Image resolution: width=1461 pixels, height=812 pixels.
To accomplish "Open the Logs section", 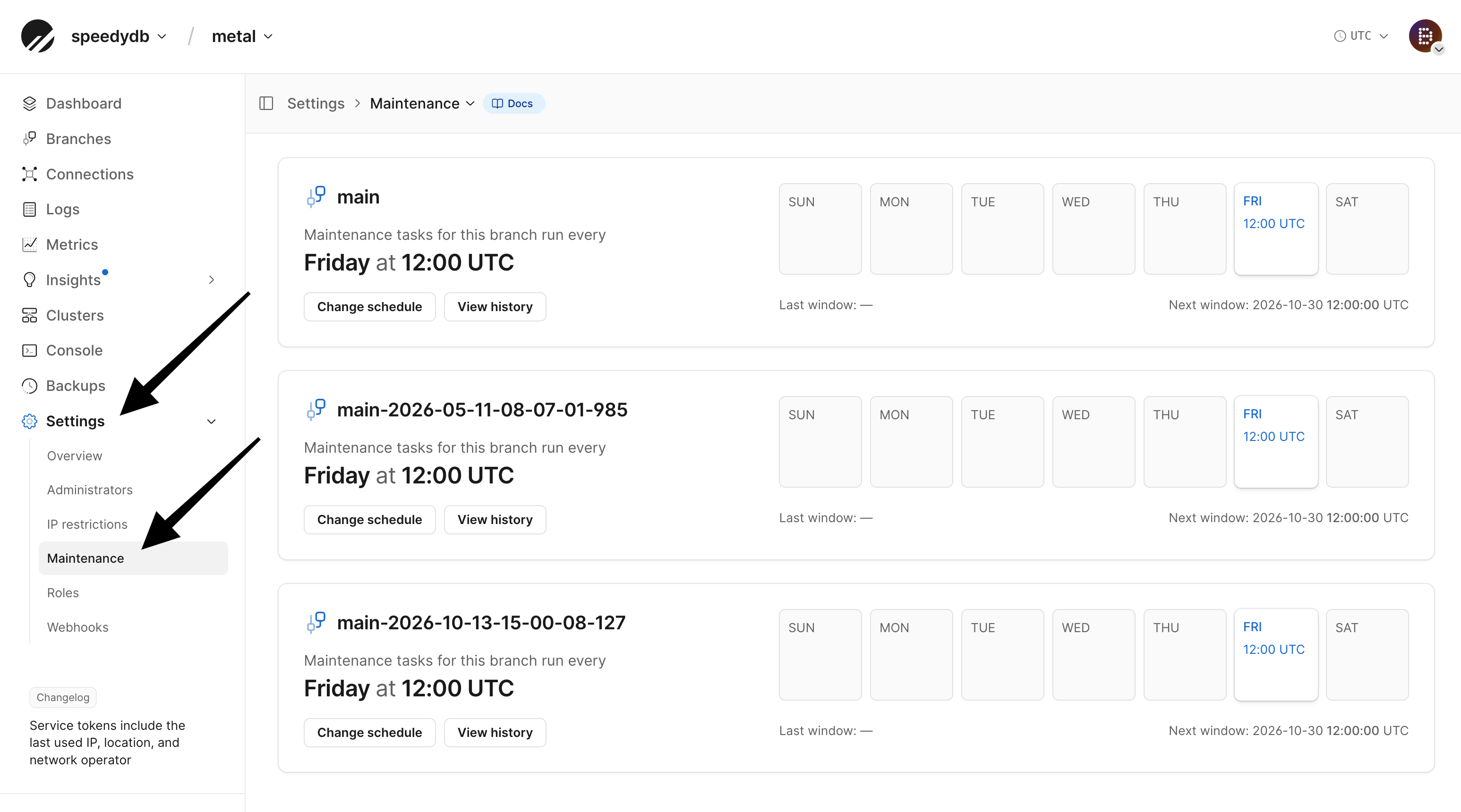I will pos(62,209).
